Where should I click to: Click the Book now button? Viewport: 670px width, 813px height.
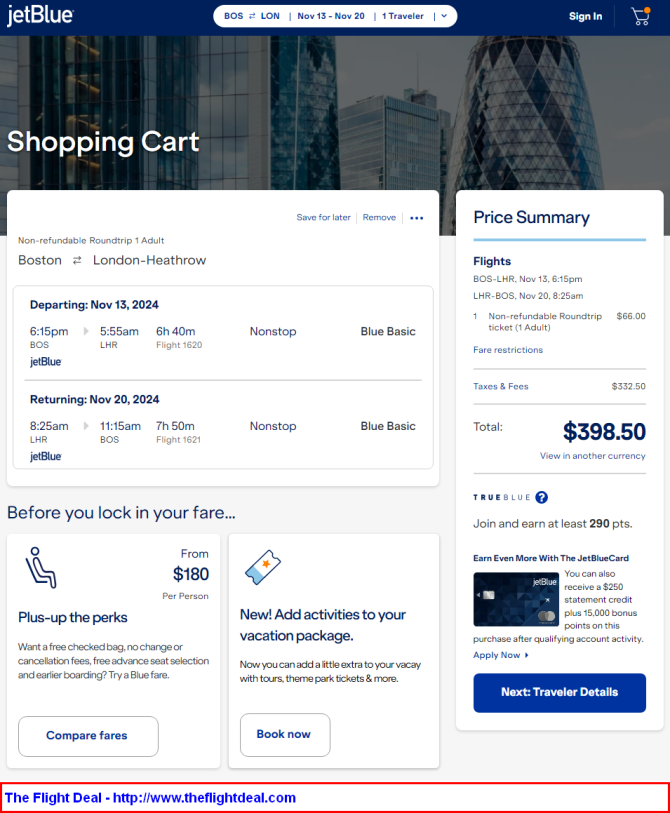[x=285, y=735]
